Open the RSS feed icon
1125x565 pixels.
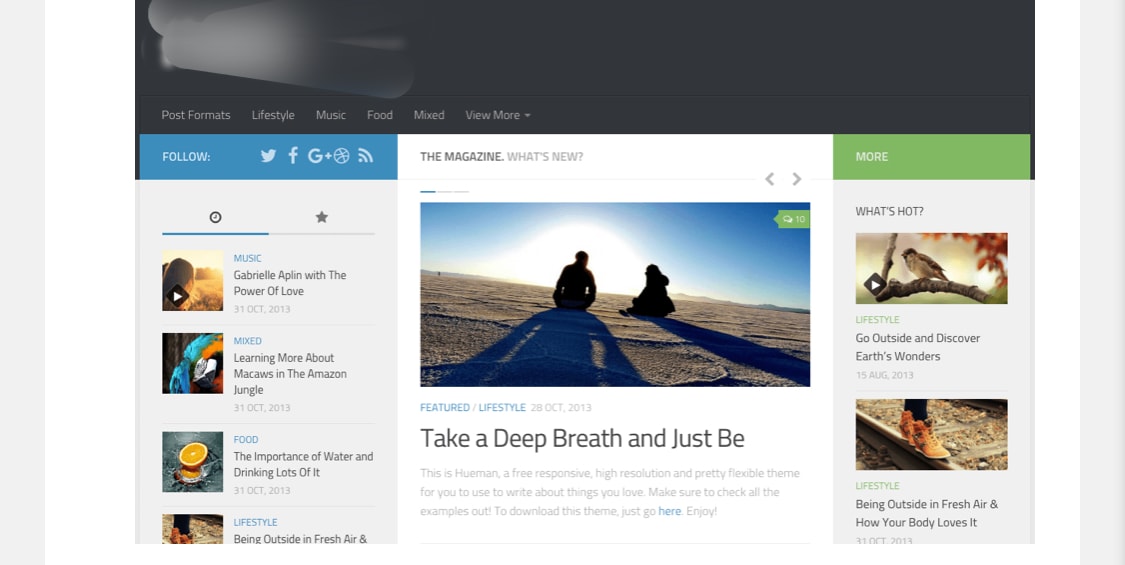[366, 156]
